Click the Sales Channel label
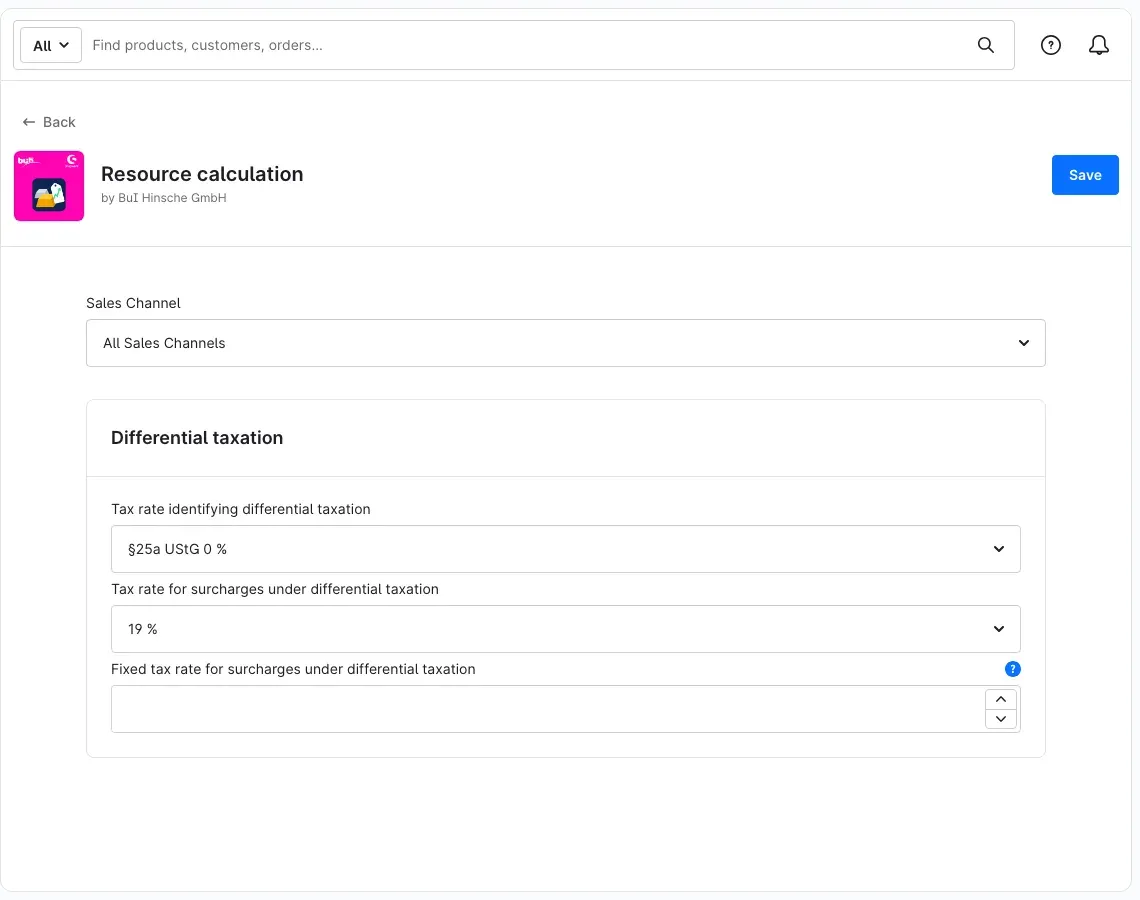The image size is (1140, 900). coord(133,303)
